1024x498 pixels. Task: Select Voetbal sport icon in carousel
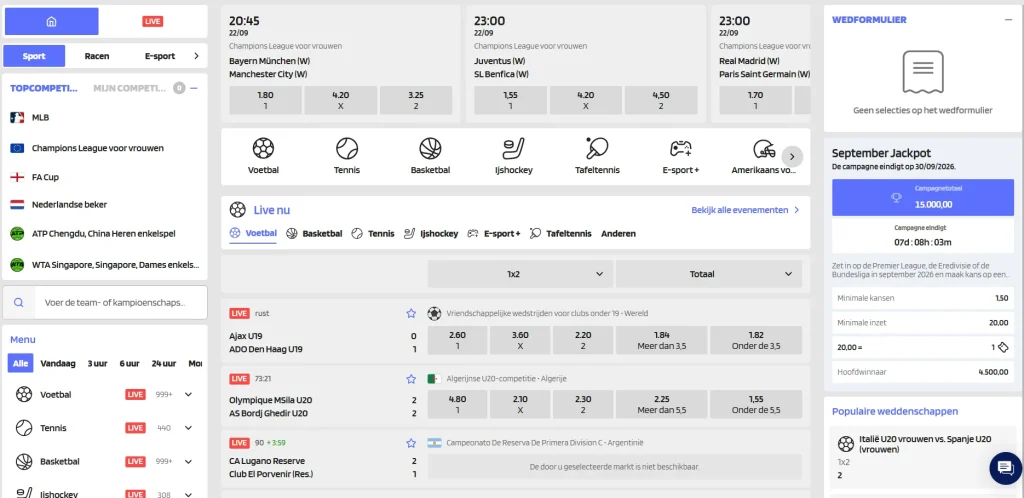pyautogui.click(x=263, y=149)
